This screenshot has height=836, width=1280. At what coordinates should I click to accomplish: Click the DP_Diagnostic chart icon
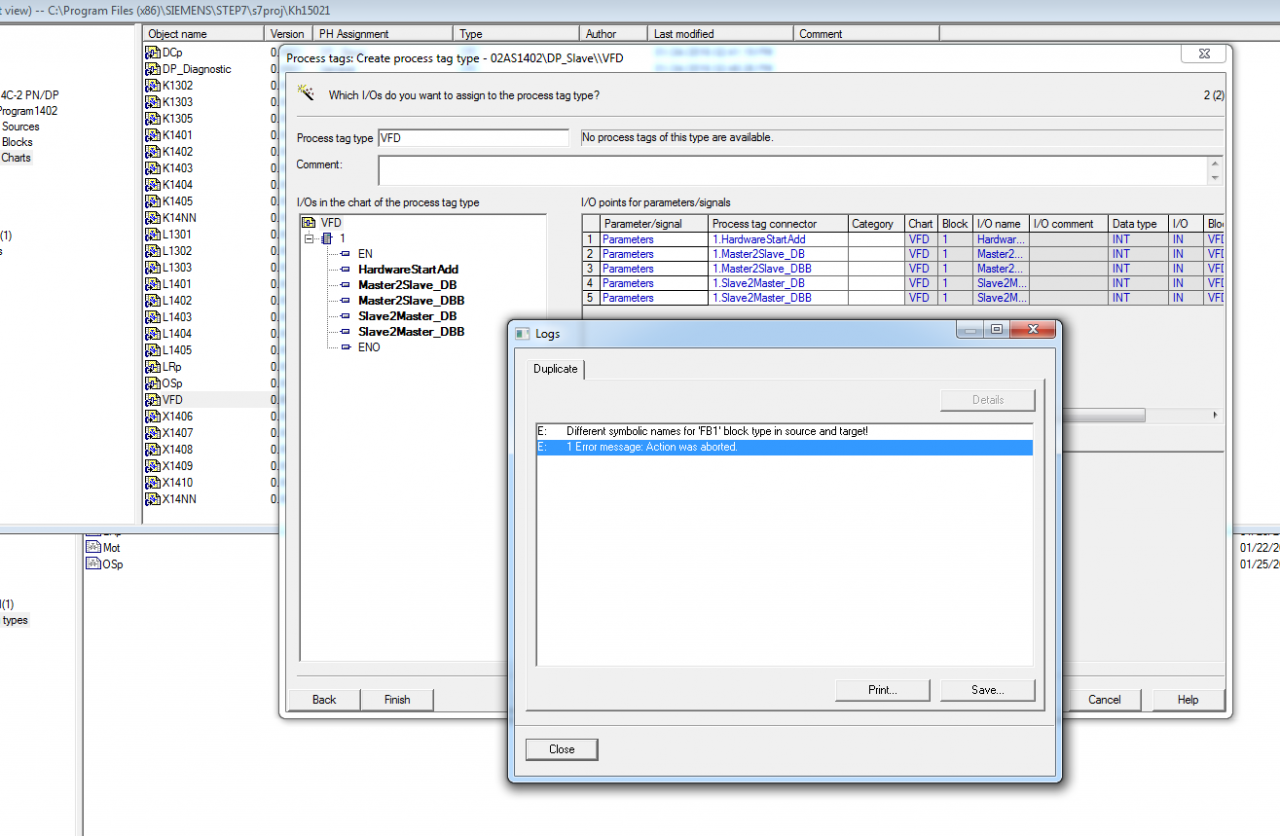[x=153, y=69]
